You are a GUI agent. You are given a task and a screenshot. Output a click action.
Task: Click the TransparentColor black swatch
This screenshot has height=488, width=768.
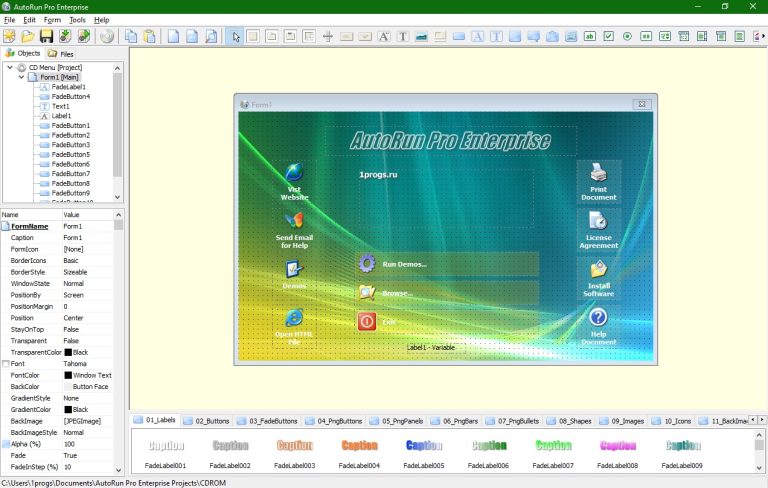tap(68, 352)
